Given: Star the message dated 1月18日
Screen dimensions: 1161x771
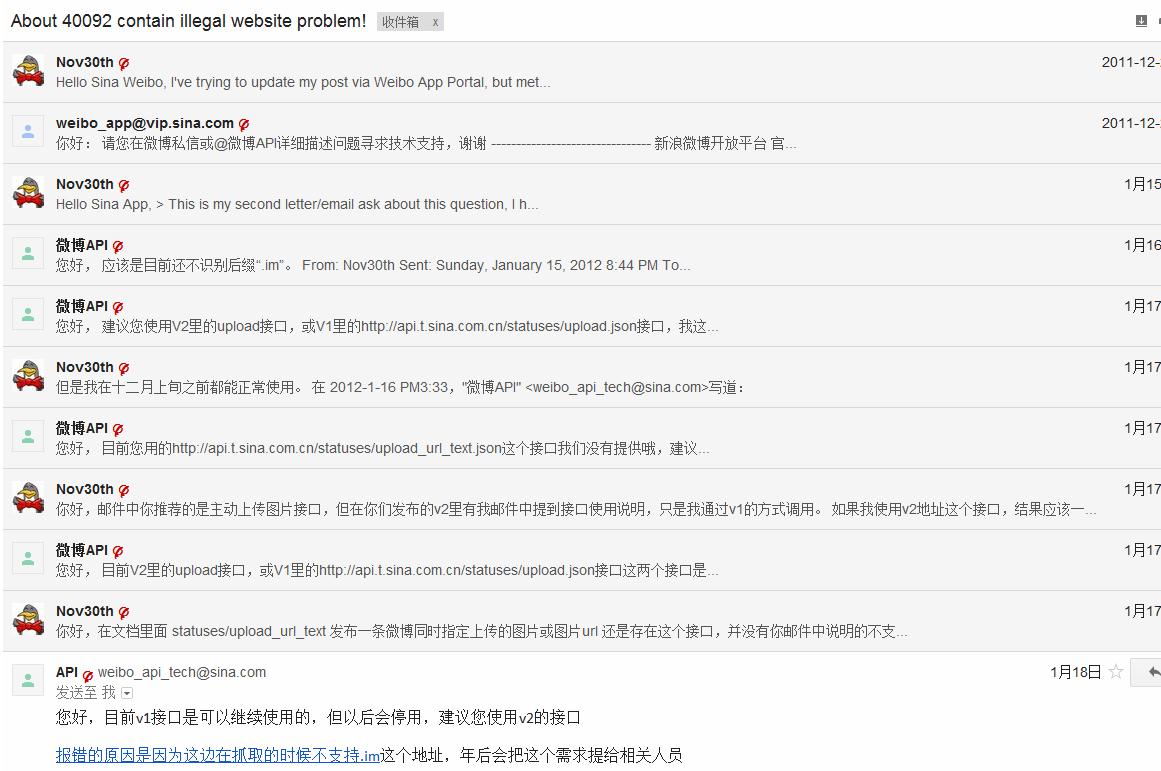Looking at the screenshot, I should [x=1116, y=672].
